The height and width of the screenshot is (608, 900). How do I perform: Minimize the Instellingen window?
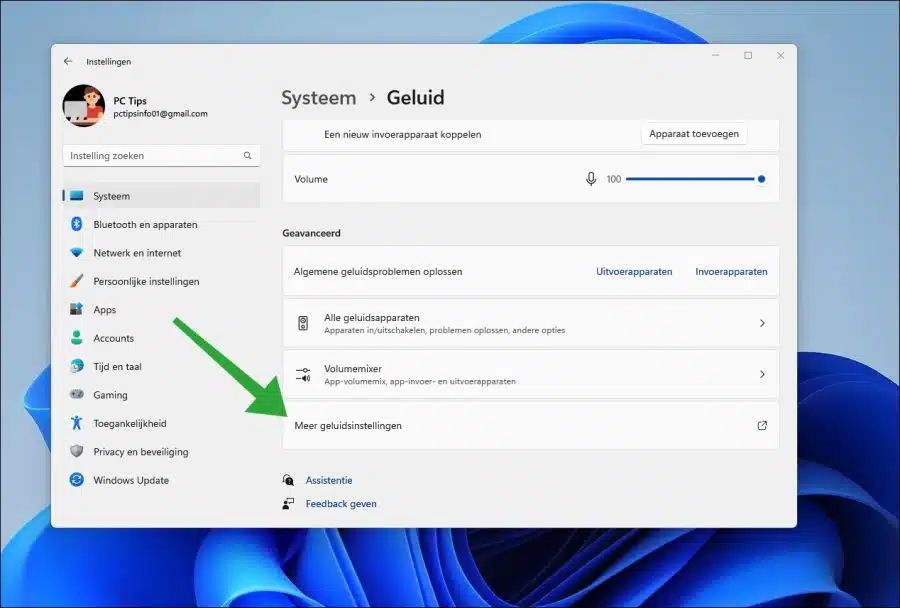pyautogui.click(x=715, y=56)
